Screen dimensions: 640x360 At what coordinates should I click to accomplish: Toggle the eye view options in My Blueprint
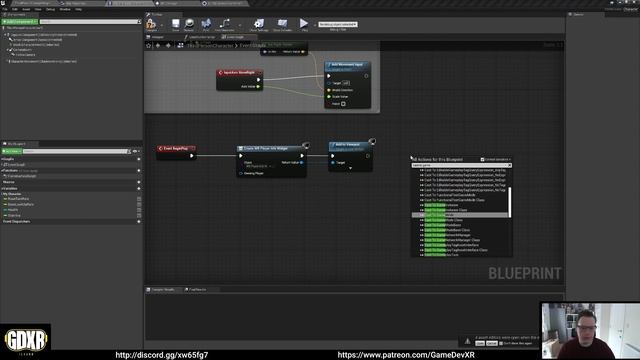(x=135, y=151)
